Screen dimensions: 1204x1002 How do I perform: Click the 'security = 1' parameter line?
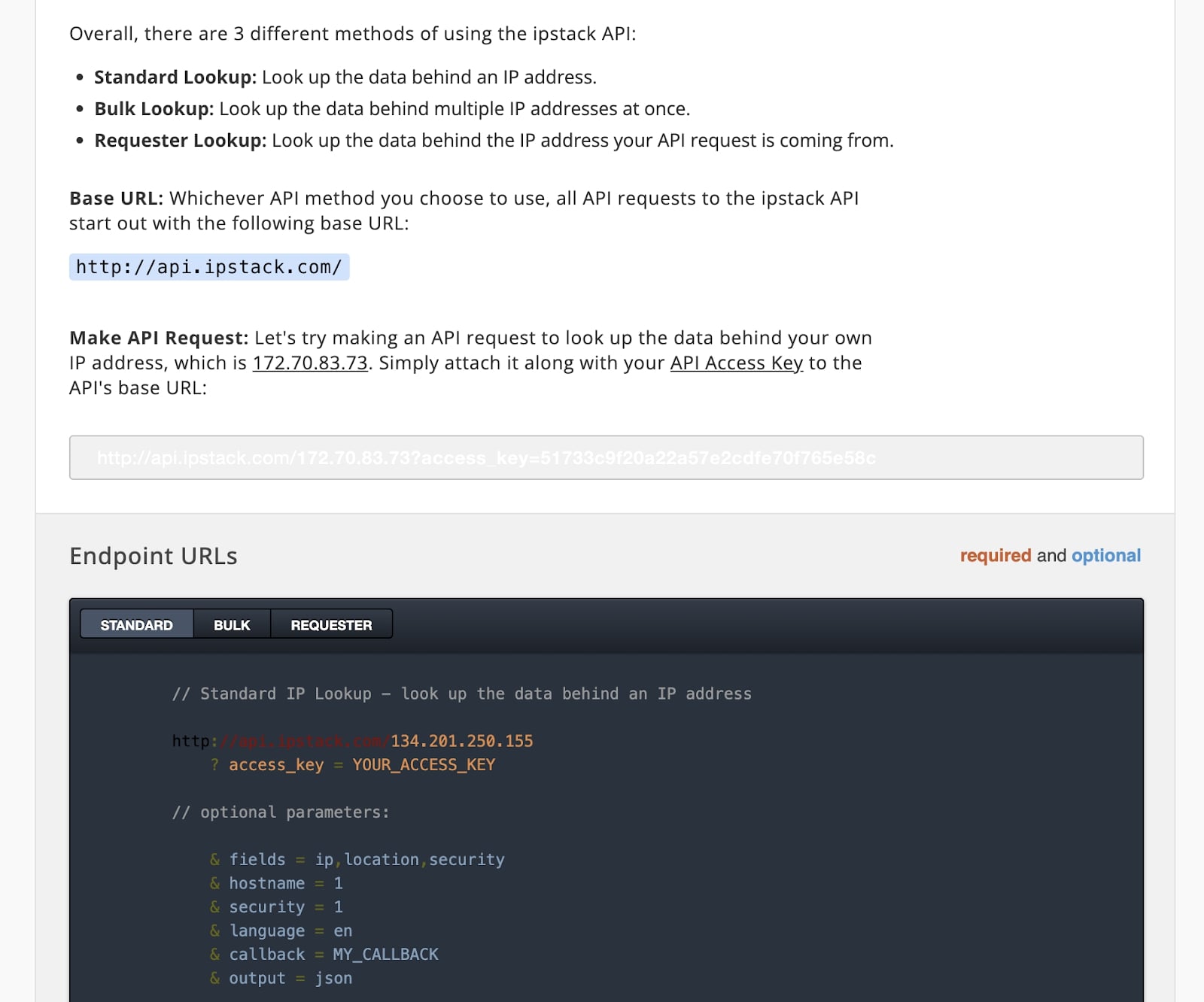[x=276, y=907]
